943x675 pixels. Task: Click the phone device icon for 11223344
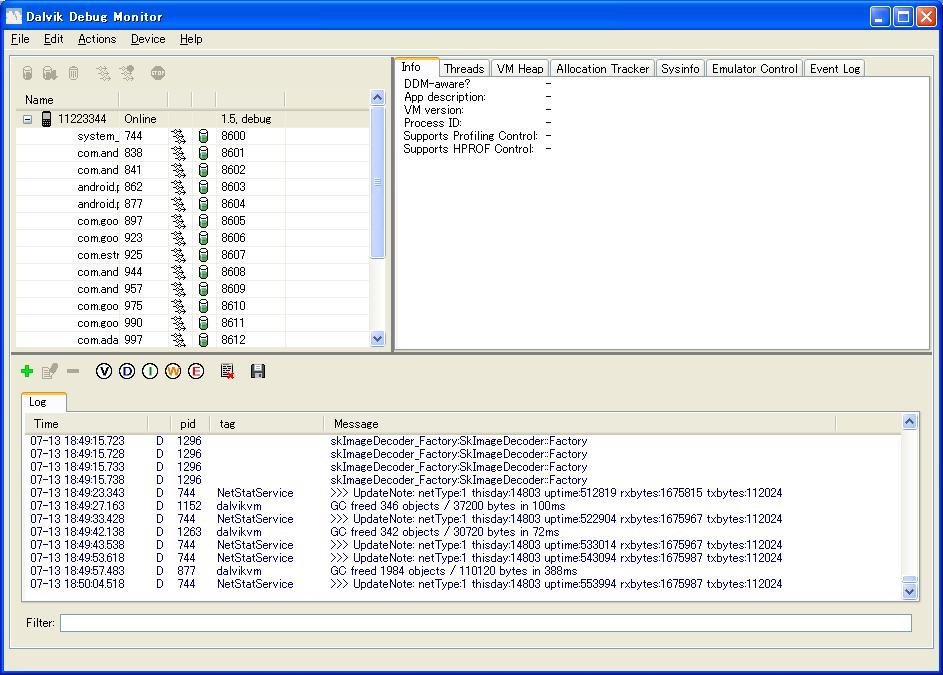pos(46,119)
